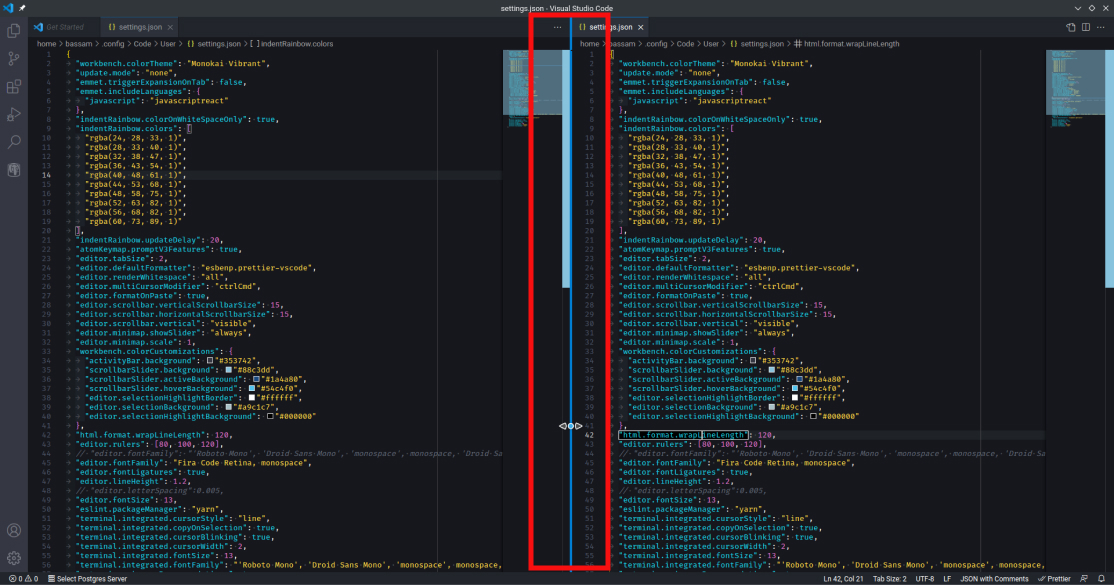This screenshot has width=1114, height=585.
Task: Open the Source Control view
Action: point(13,59)
